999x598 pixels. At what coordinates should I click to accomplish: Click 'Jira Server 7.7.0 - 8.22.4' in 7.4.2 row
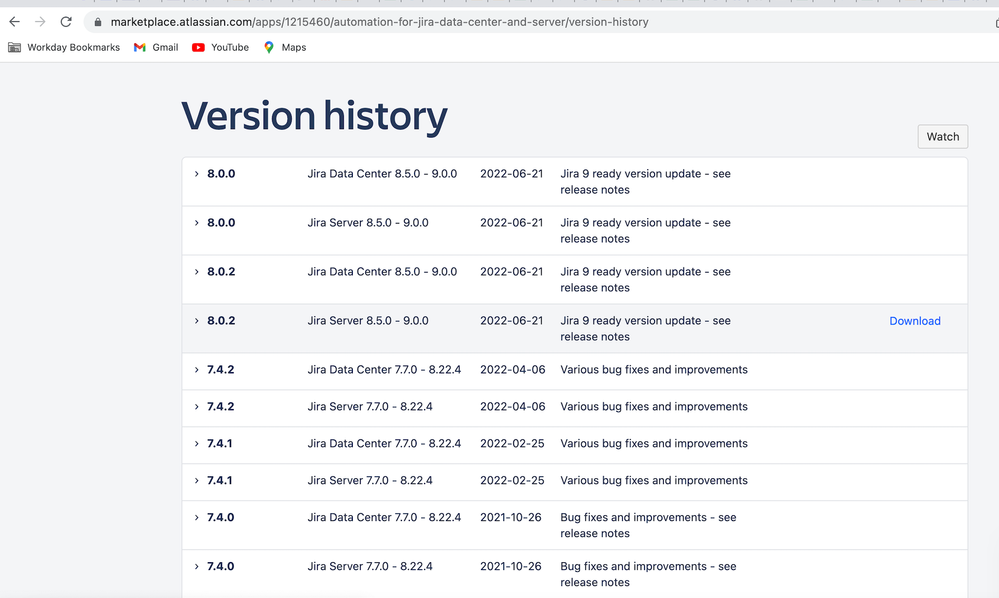tap(370, 407)
